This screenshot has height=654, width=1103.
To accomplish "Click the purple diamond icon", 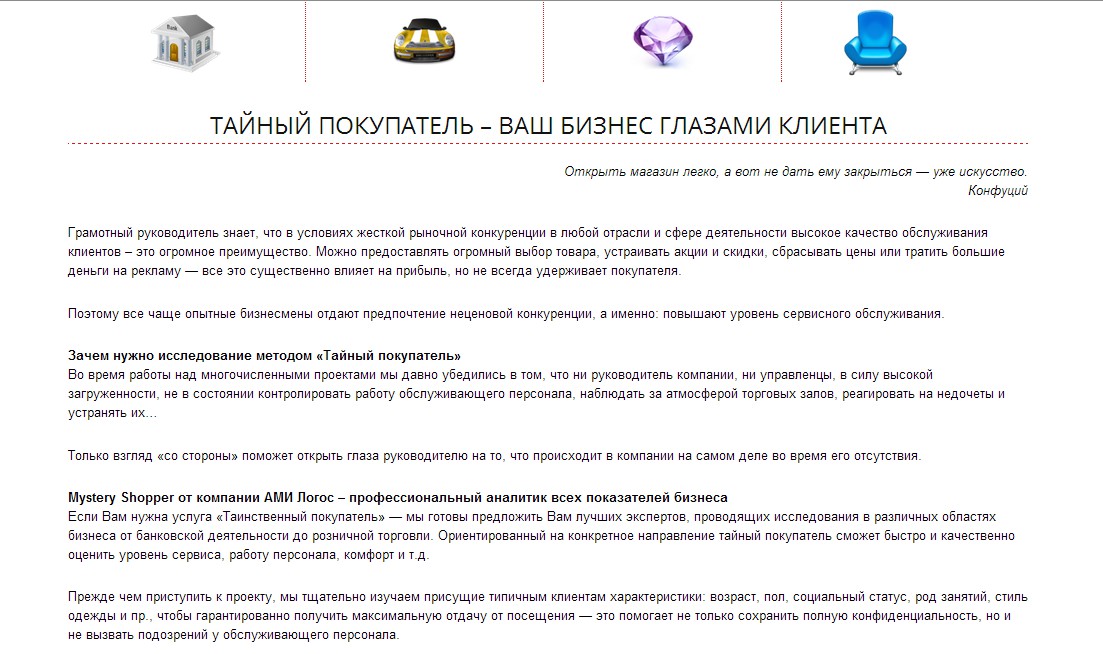I will (663, 41).
